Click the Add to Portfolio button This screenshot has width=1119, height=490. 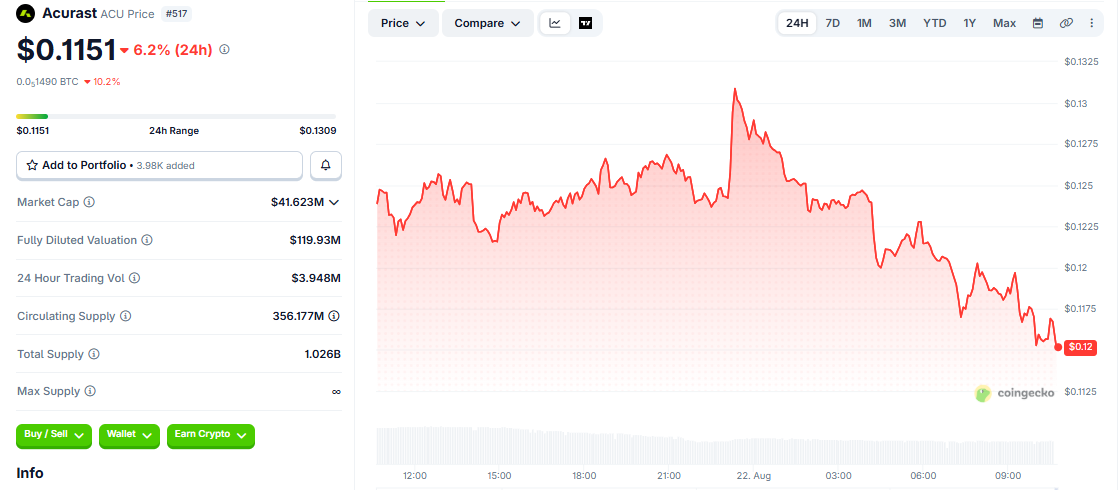pos(160,165)
